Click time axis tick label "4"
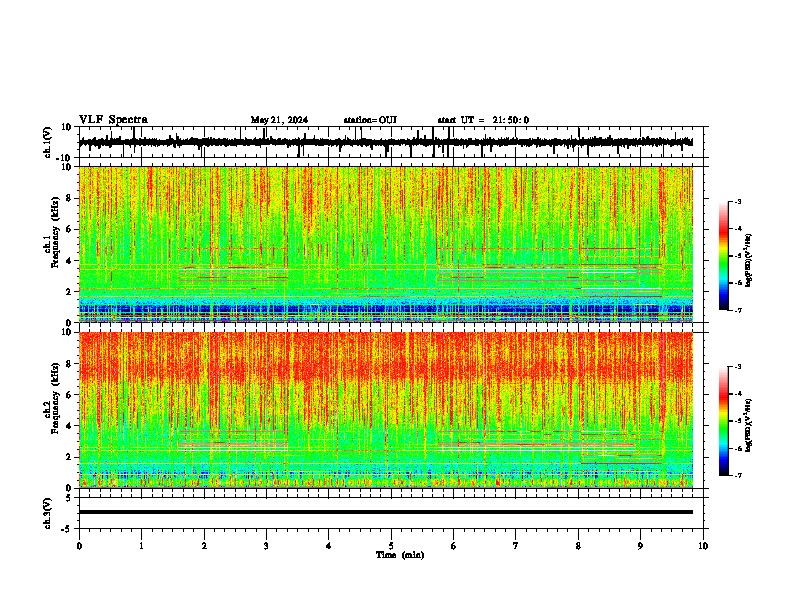The image size is (792, 612). click(x=329, y=546)
